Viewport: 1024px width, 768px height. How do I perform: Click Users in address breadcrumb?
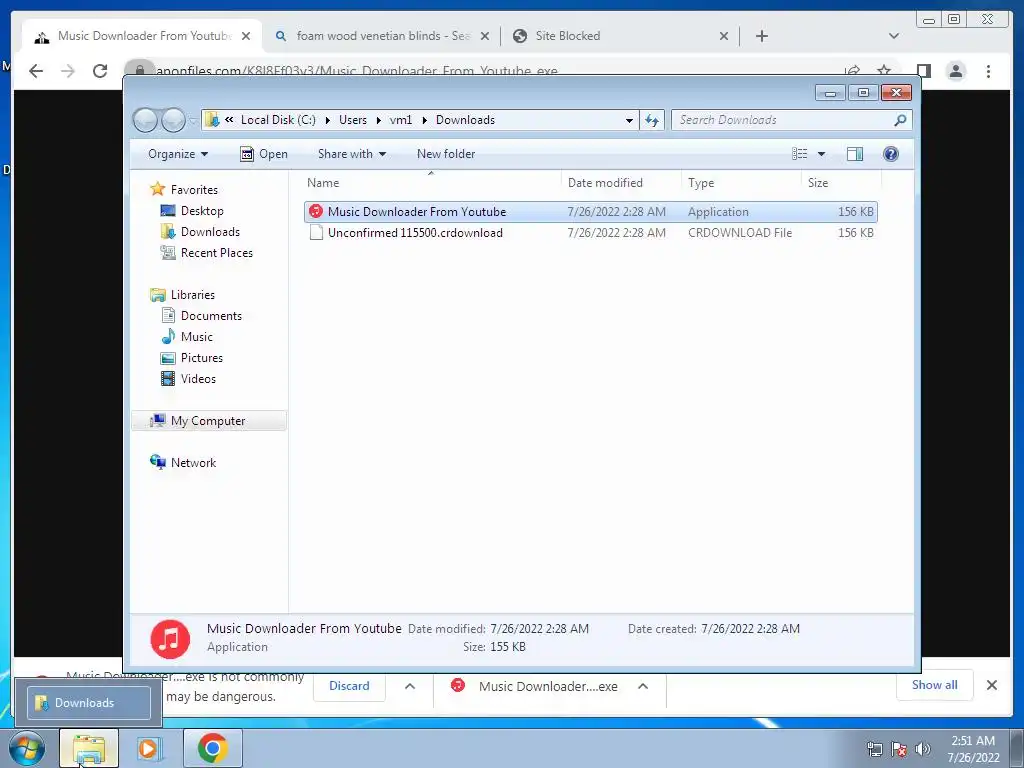353,120
